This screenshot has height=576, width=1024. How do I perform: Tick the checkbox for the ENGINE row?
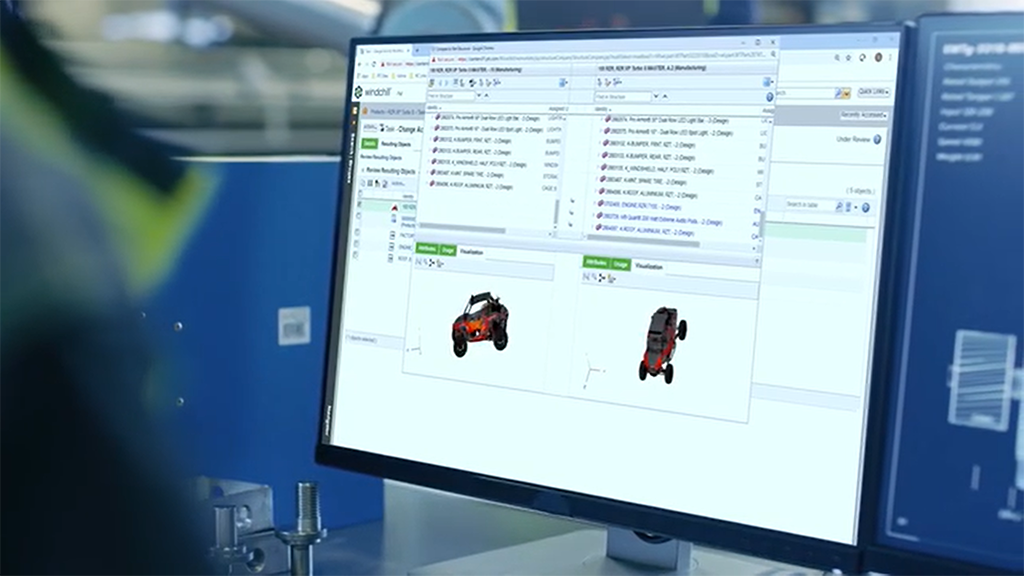pos(357,244)
